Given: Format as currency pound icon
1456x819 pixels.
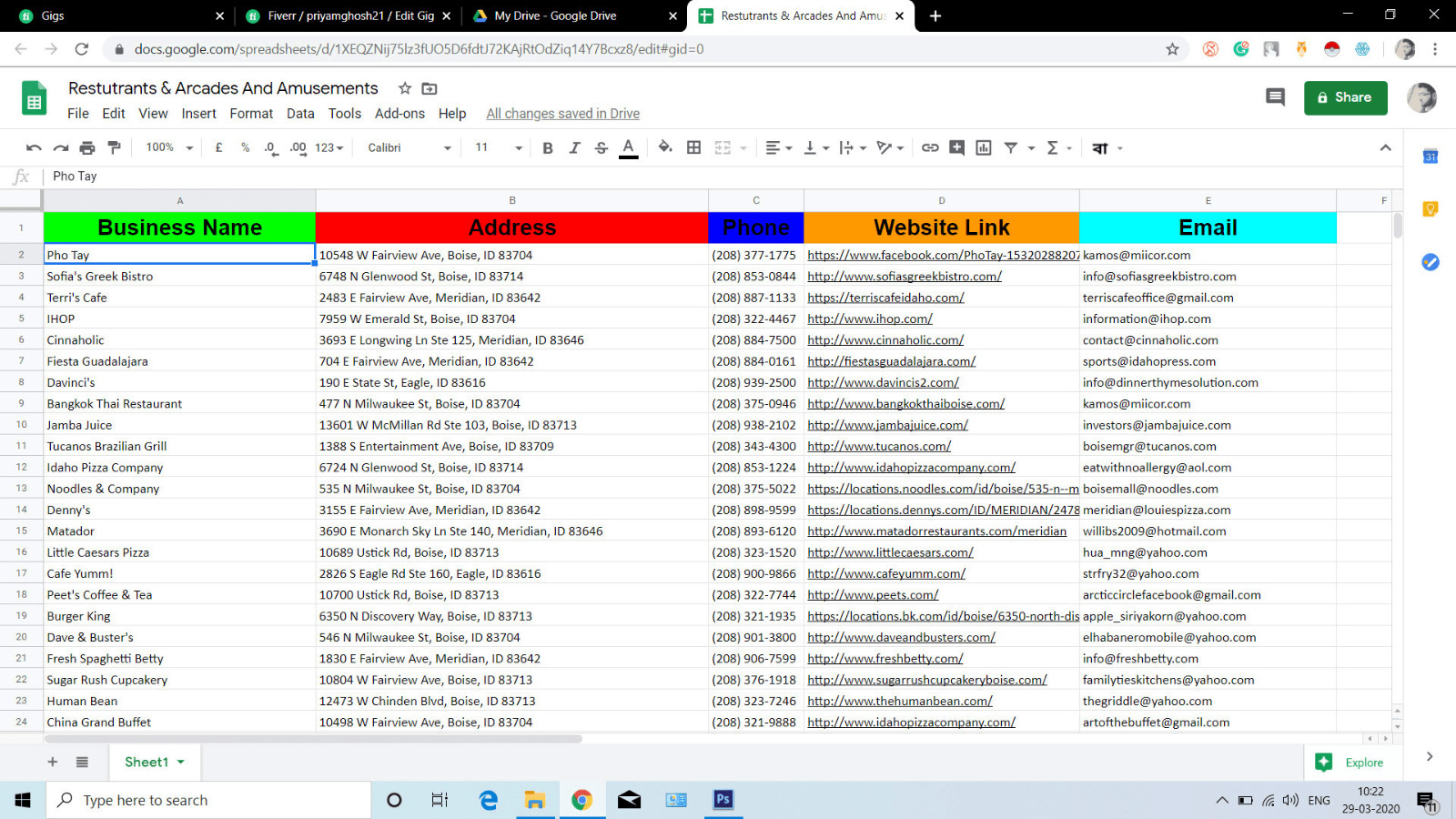Looking at the screenshot, I should click(x=218, y=147).
